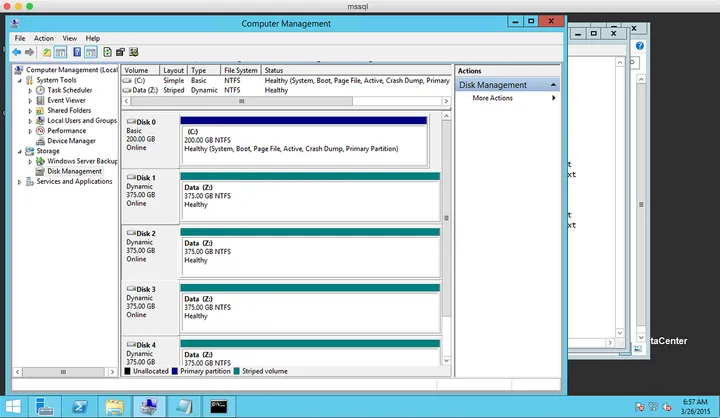Expand the Task Scheduler node arrow

coord(30,90)
